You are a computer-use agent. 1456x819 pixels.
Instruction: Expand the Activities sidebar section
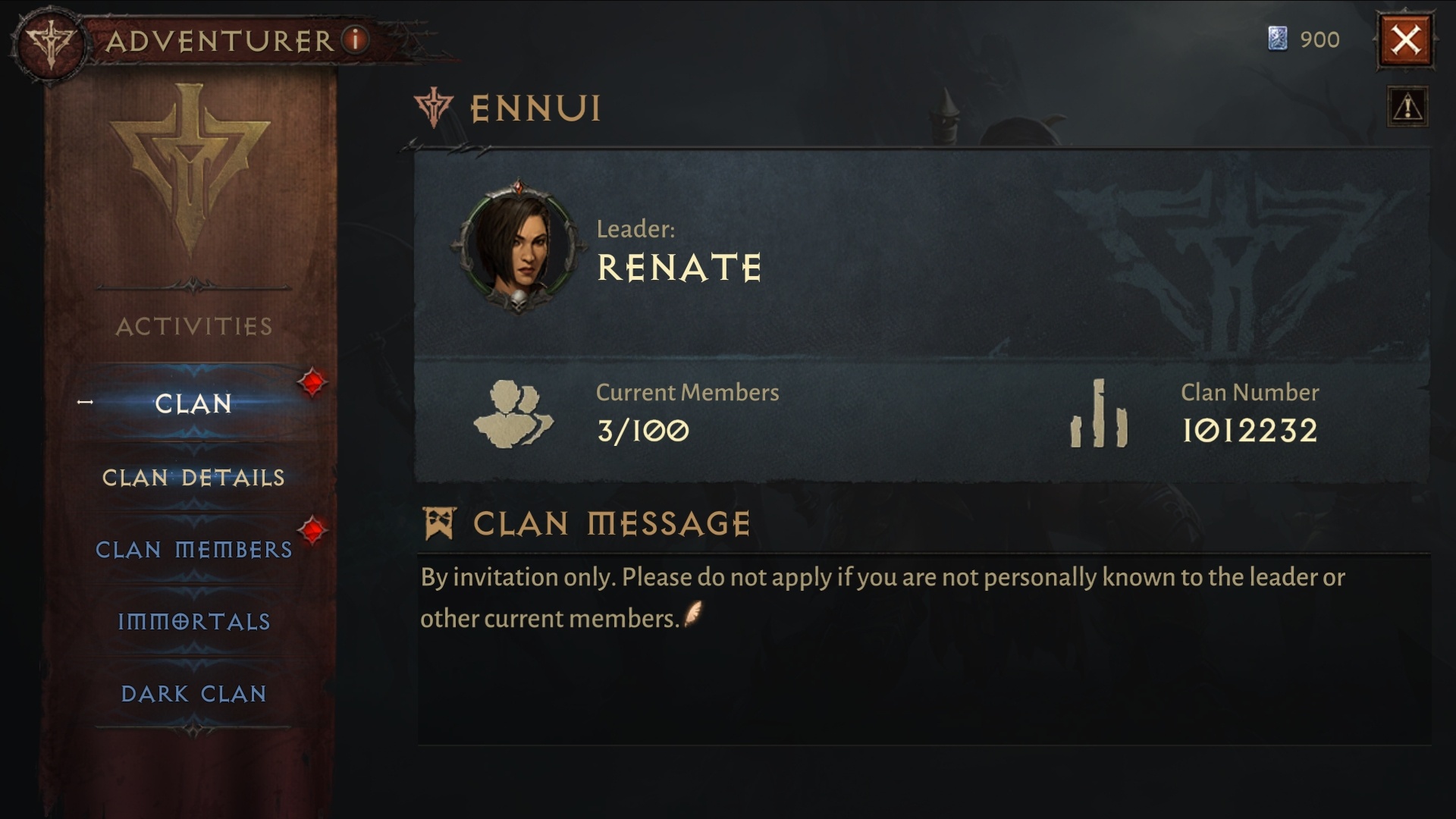click(193, 325)
